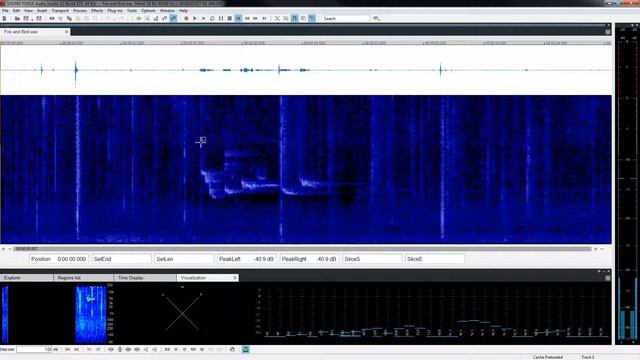Open the Help menu
The image size is (640, 360).
click(x=184, y=11)
